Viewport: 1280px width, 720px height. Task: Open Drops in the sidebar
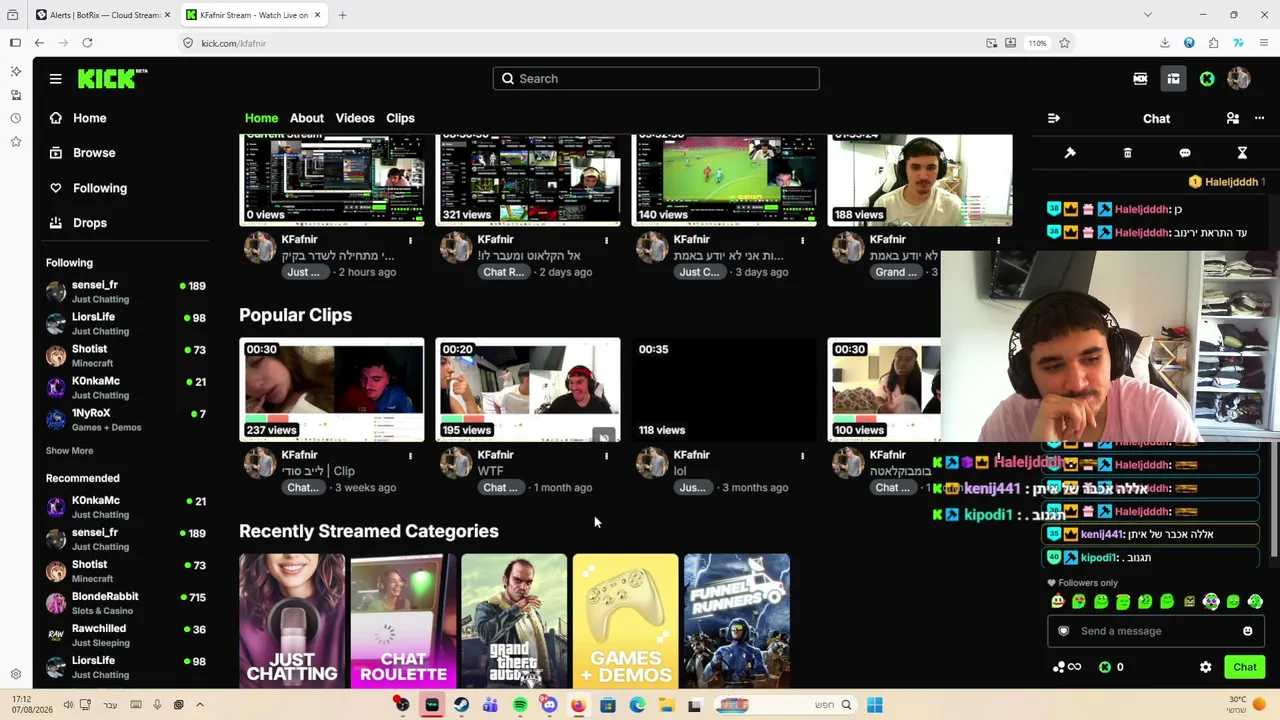pos(89,223)
